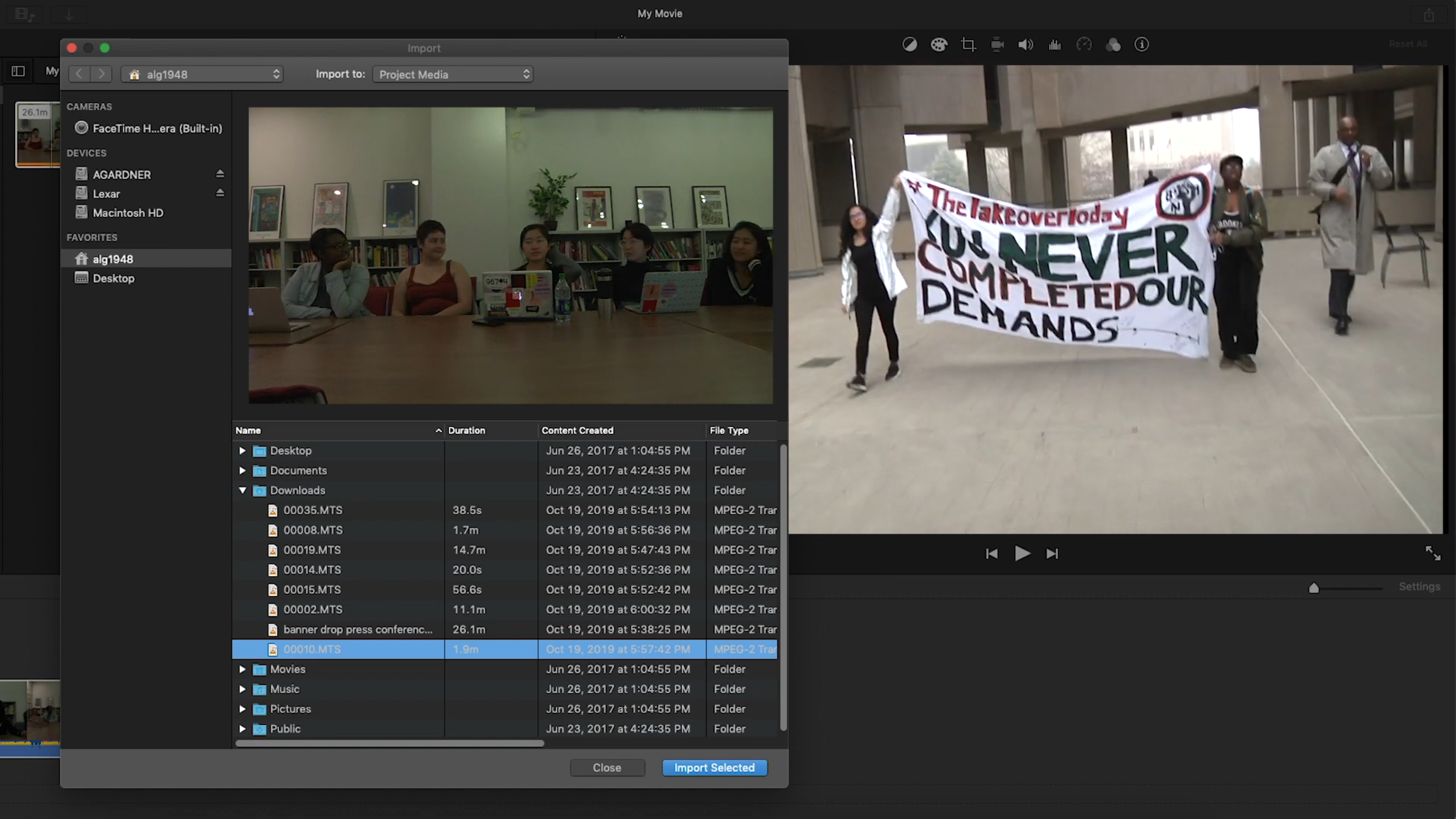The width and height of the screenshot is (1456, 819).
Task: Adjust the timeline zoom slider
Action: pos(1314,588)
